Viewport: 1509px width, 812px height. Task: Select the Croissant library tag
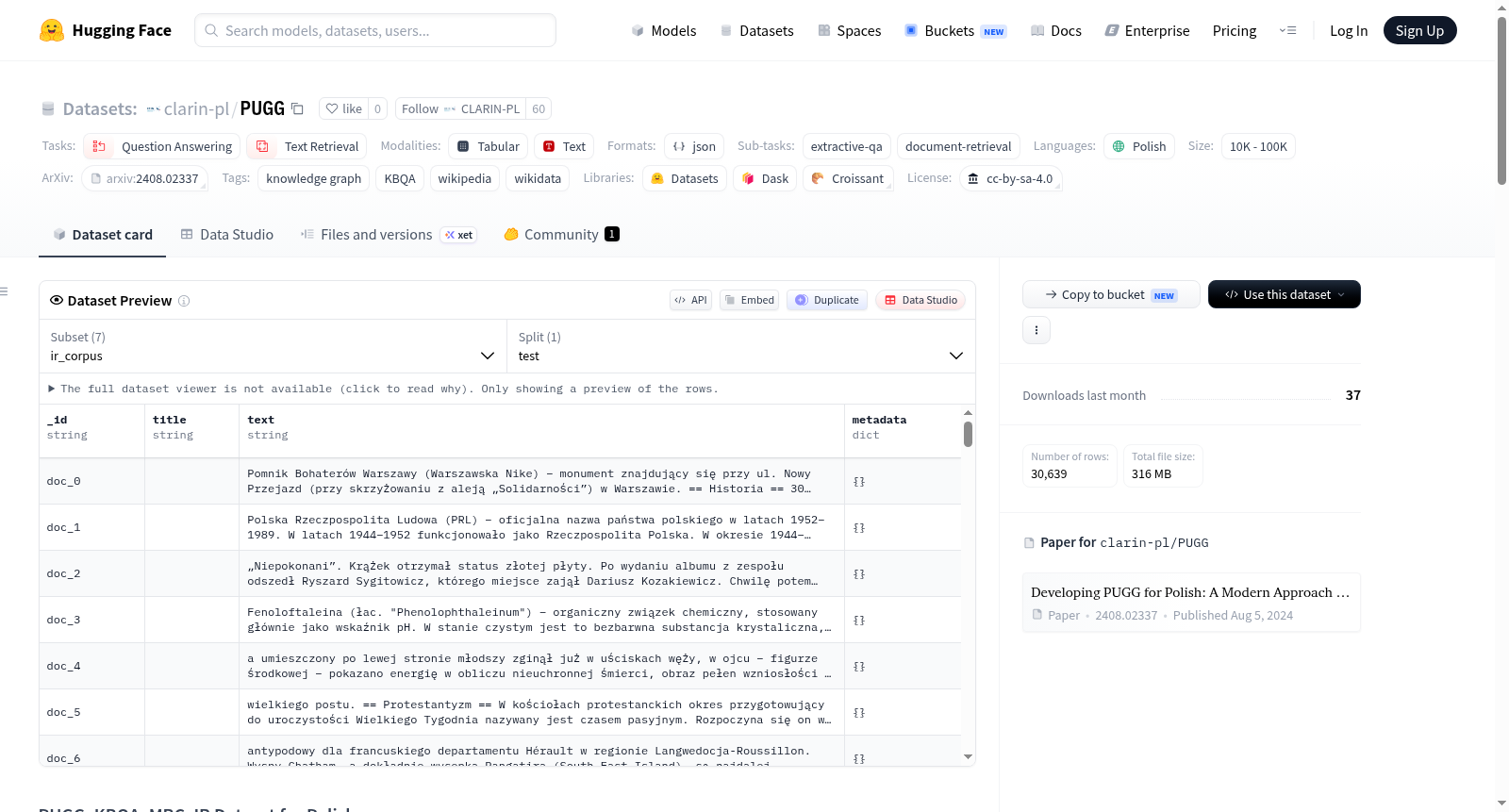[x=848, y=178]
